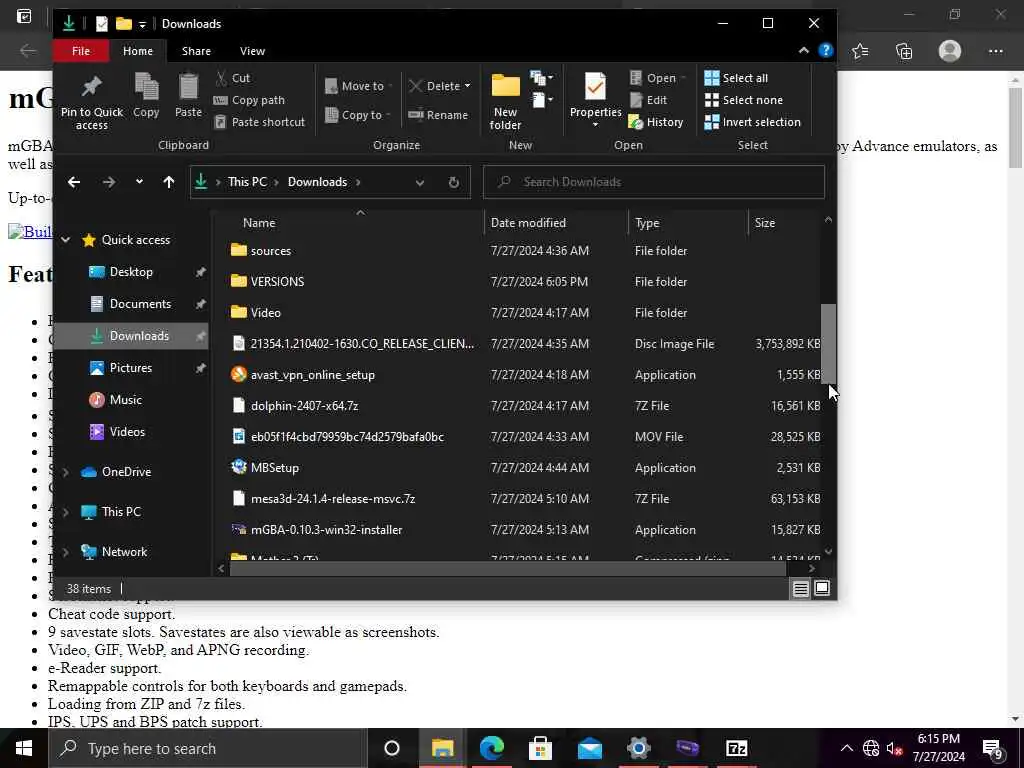Viewport: 1024px width, 768px height.
Task: Collapse the Quick access tree
Action: [65, 240]
